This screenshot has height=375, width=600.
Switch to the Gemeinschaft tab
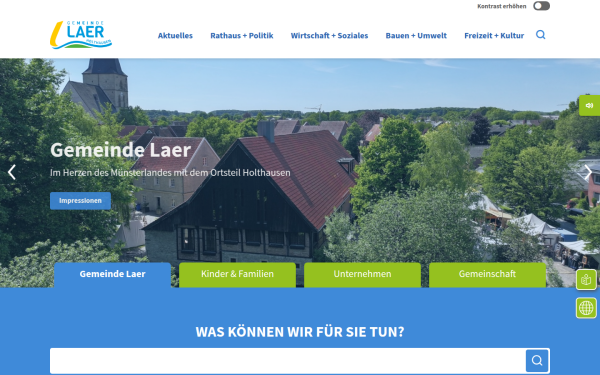pyautogui.click(x=488, y=275)
